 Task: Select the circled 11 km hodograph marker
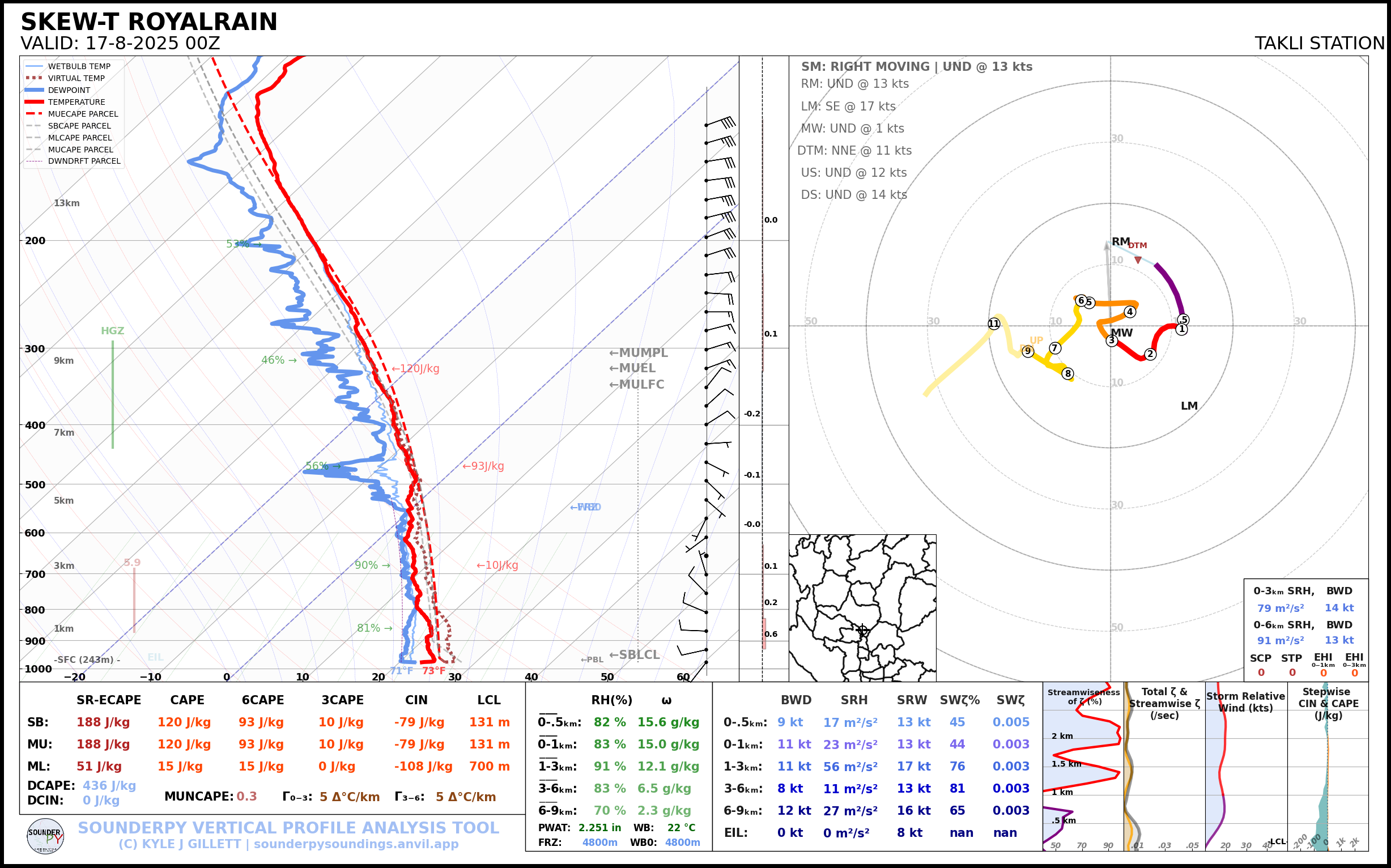click(x=994, y=324)
